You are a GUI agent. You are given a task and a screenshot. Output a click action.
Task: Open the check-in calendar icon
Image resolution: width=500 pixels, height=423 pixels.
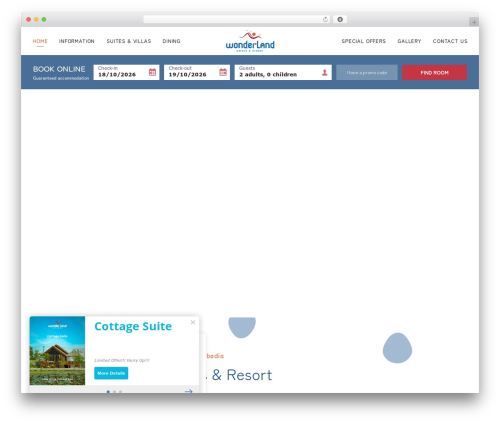(x=152, y=72)
